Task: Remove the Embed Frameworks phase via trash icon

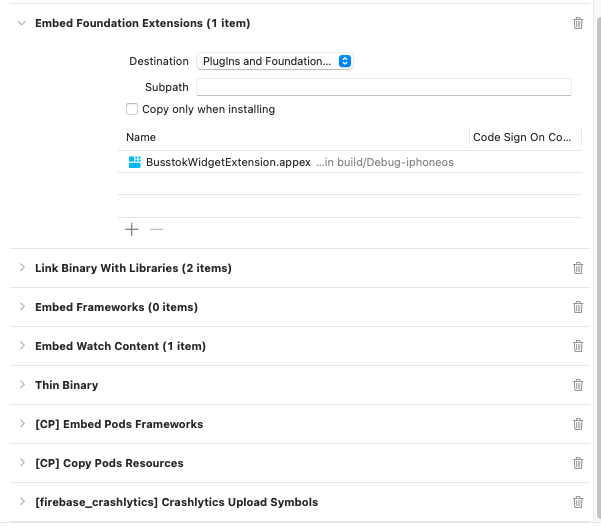Action: click(578, 307)
